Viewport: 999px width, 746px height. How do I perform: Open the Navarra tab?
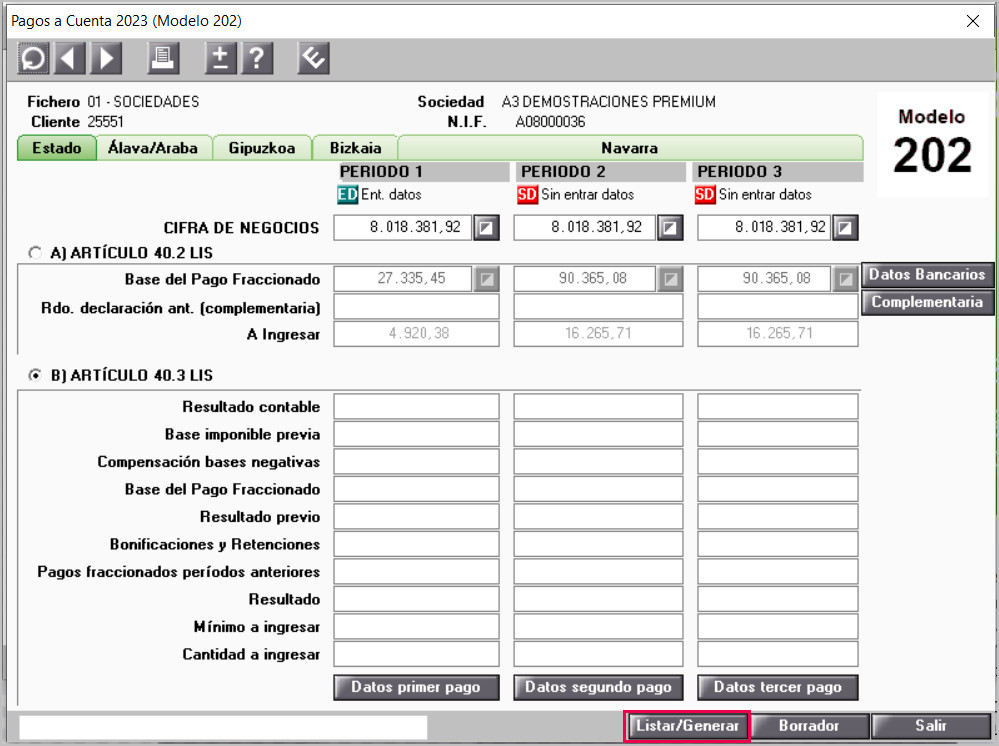pos(629,148)
